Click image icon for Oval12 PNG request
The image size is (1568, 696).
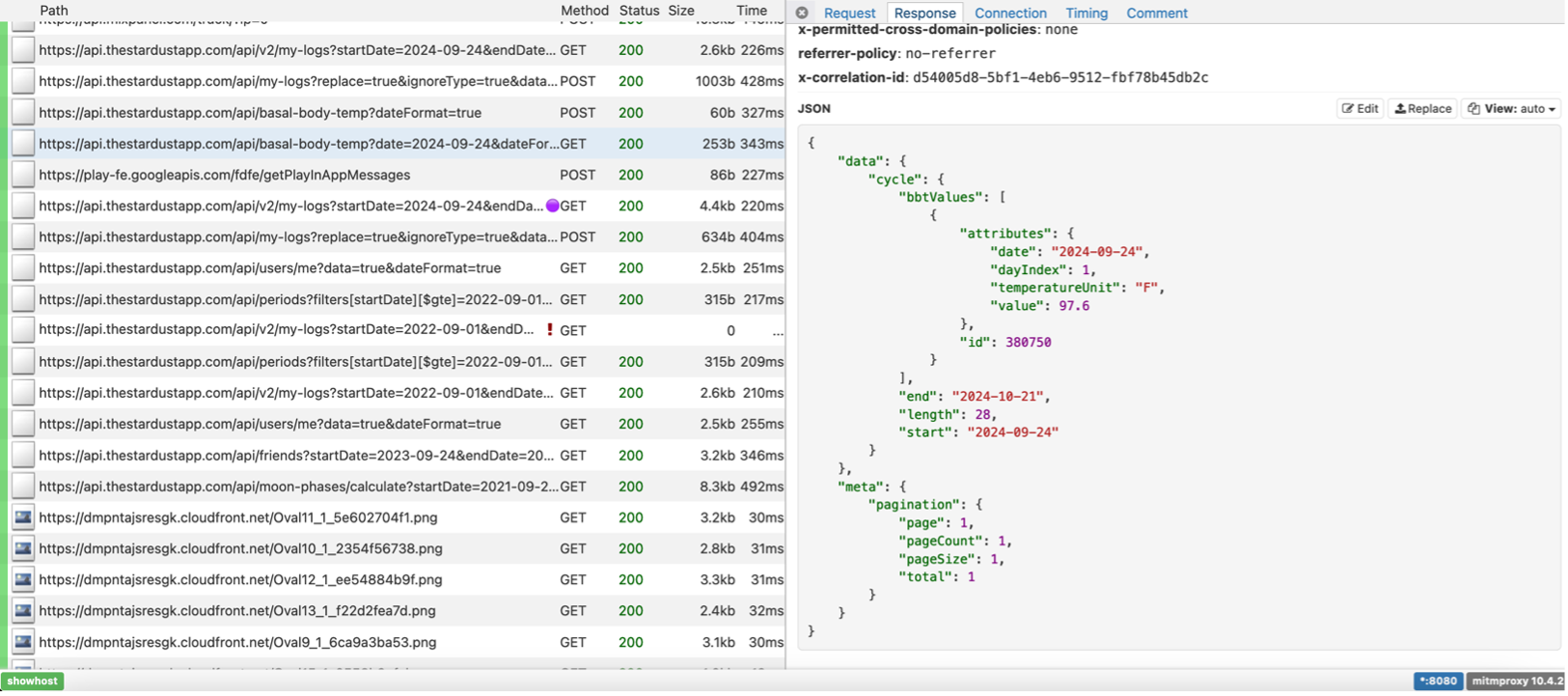(23, 579)
